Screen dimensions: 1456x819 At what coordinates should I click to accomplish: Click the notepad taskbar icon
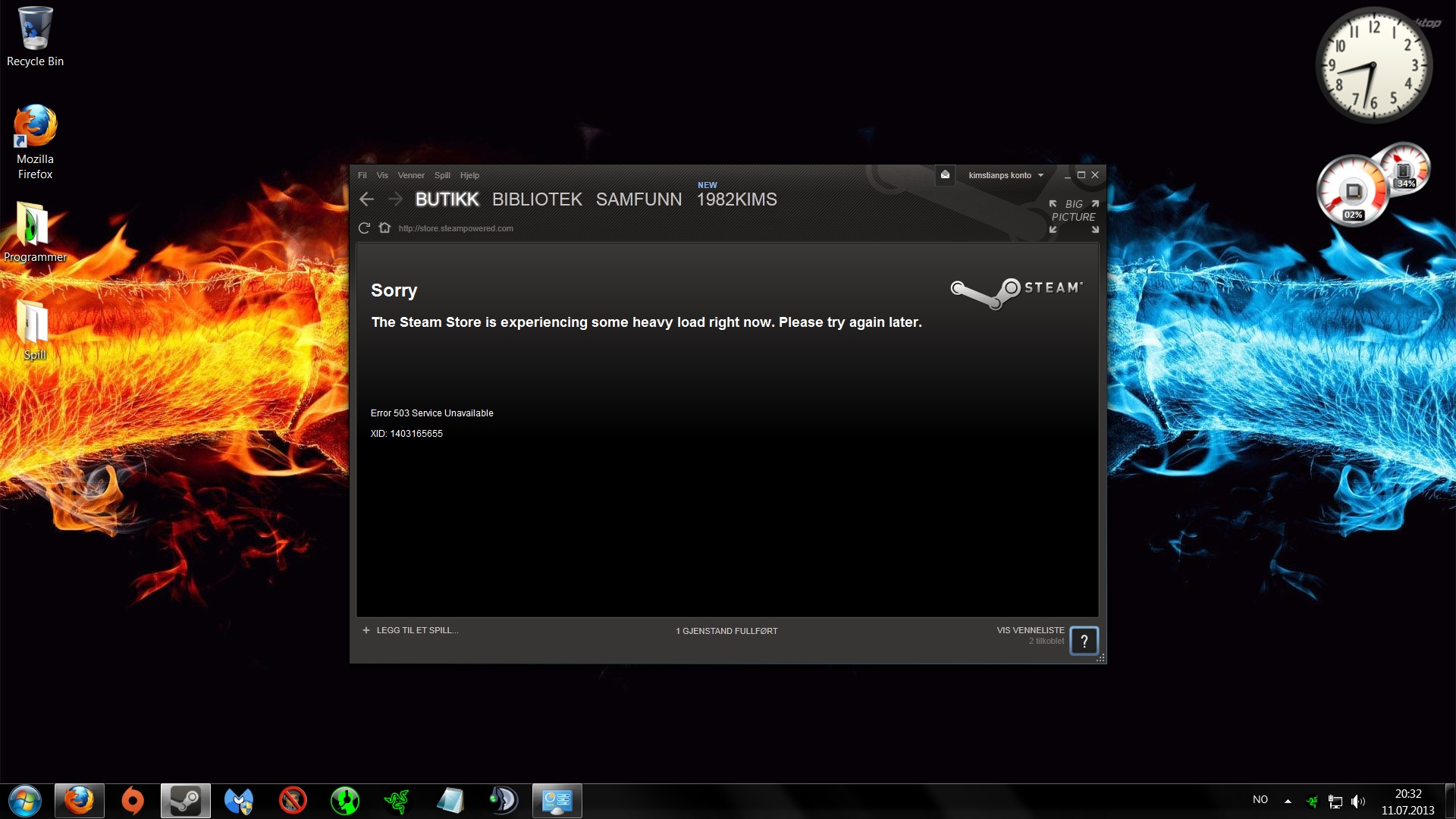[x=450, y=801]
